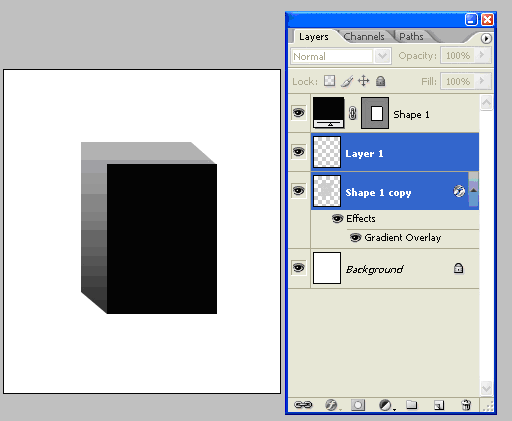512x421 pixels.
Task: Open the Opacity slider arrow
Action: [x=482, y=55]
